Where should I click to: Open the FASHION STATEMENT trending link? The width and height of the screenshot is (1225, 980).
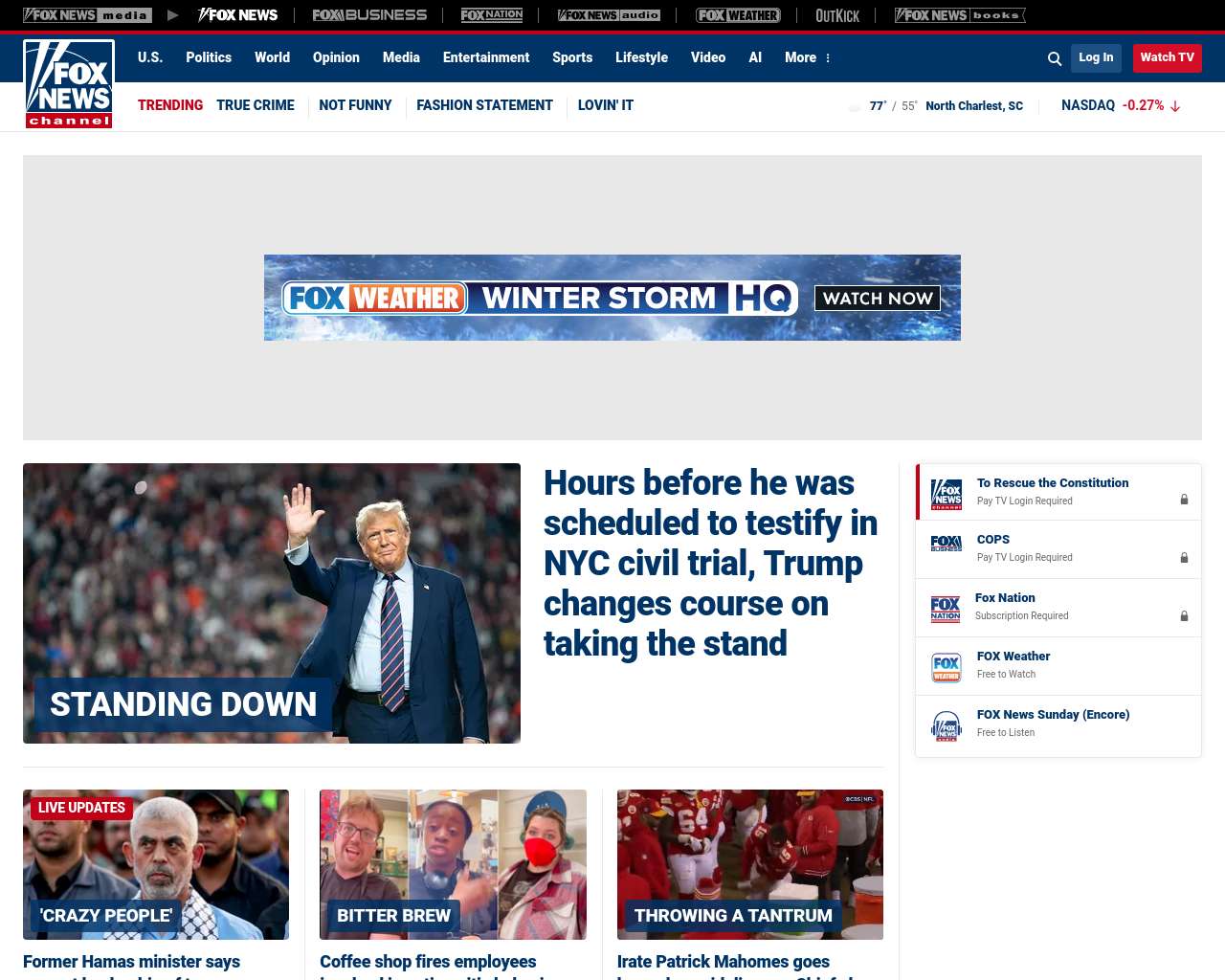[x=484, y=105]
